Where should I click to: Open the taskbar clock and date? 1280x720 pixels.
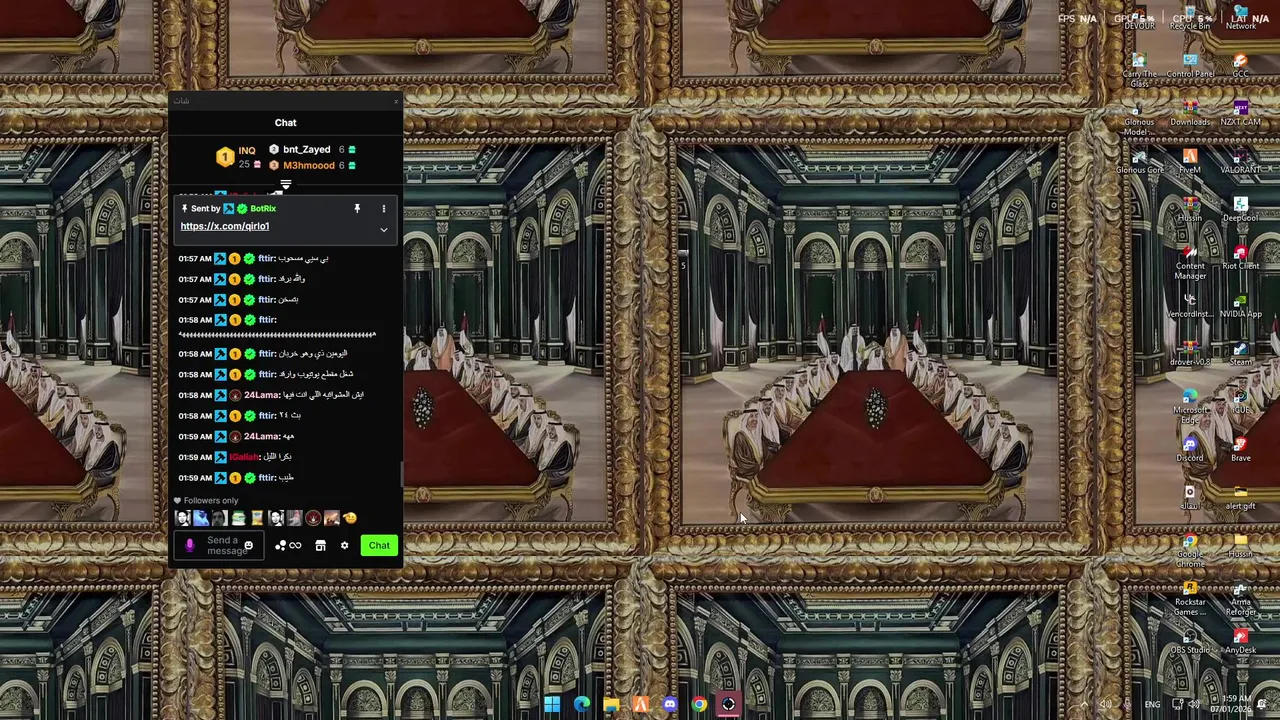click(x=1233, y=705)
